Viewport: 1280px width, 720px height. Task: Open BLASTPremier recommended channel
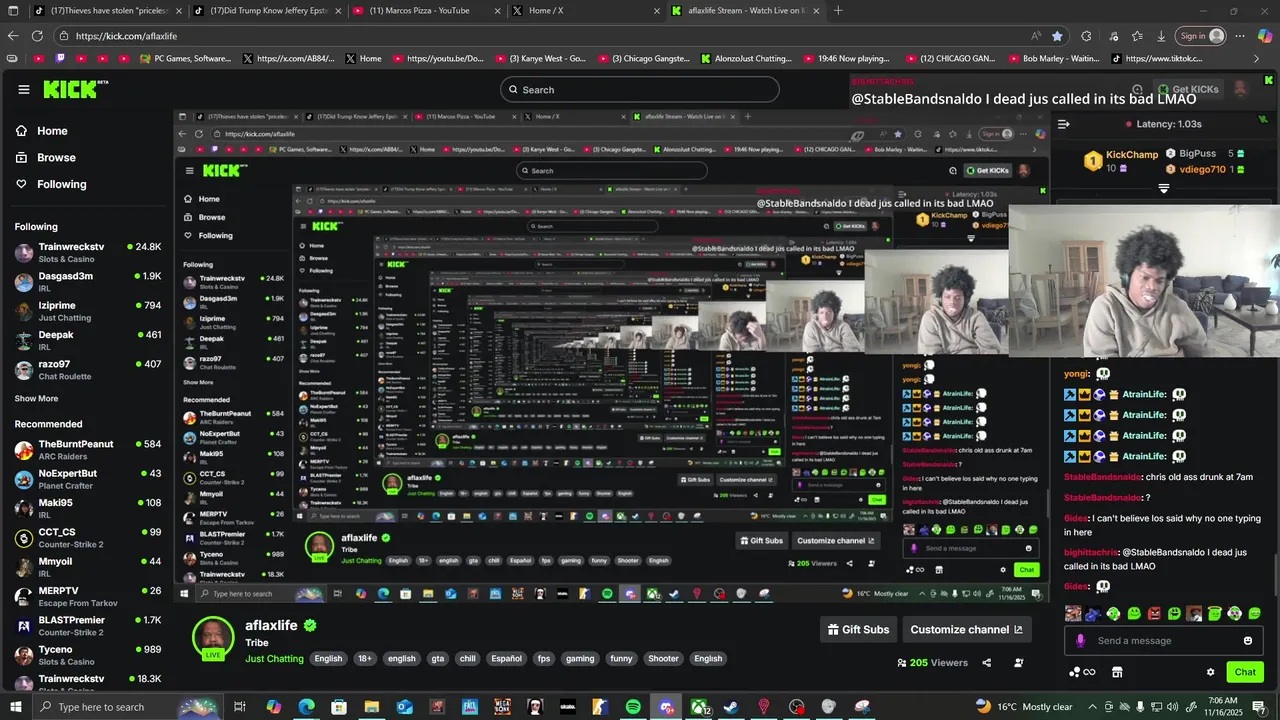88,626
